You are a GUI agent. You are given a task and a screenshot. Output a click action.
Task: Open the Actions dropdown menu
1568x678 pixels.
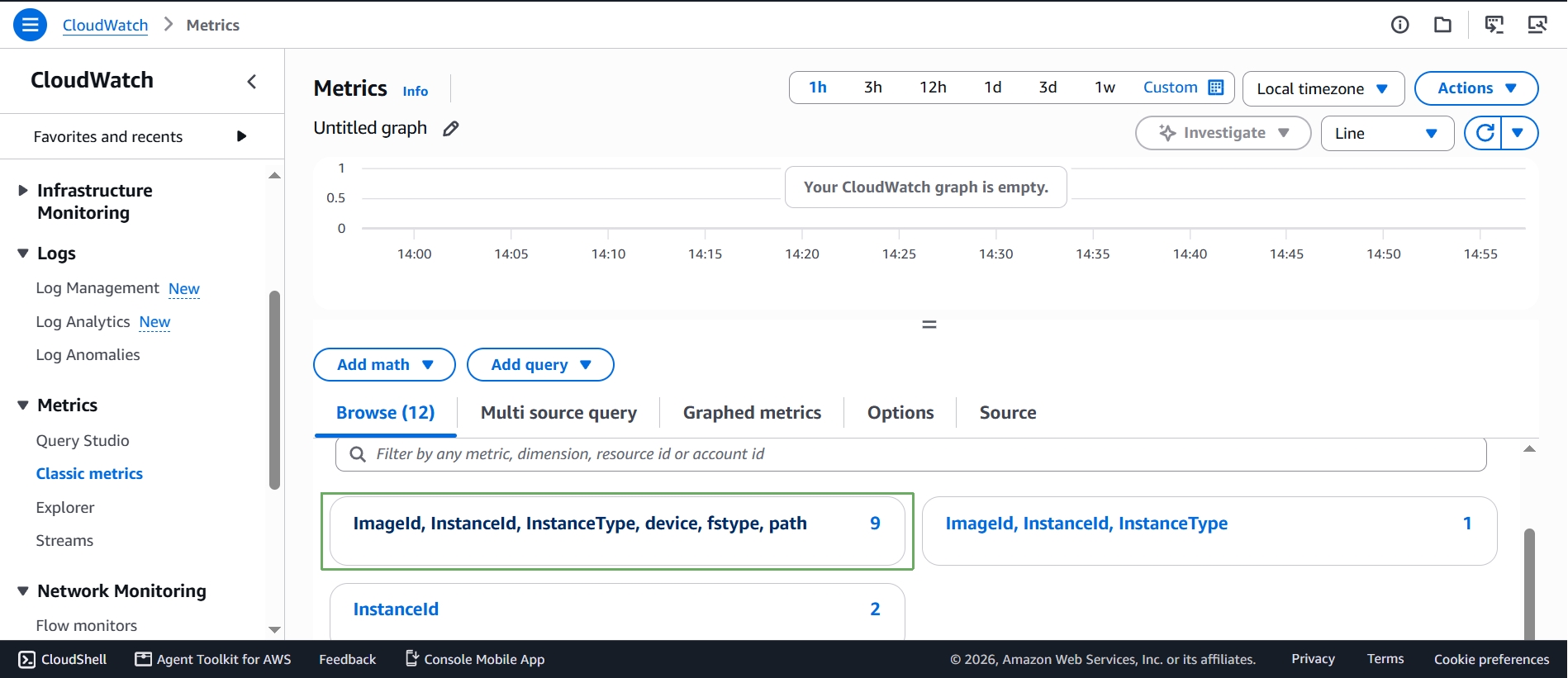coord(1476,88)
